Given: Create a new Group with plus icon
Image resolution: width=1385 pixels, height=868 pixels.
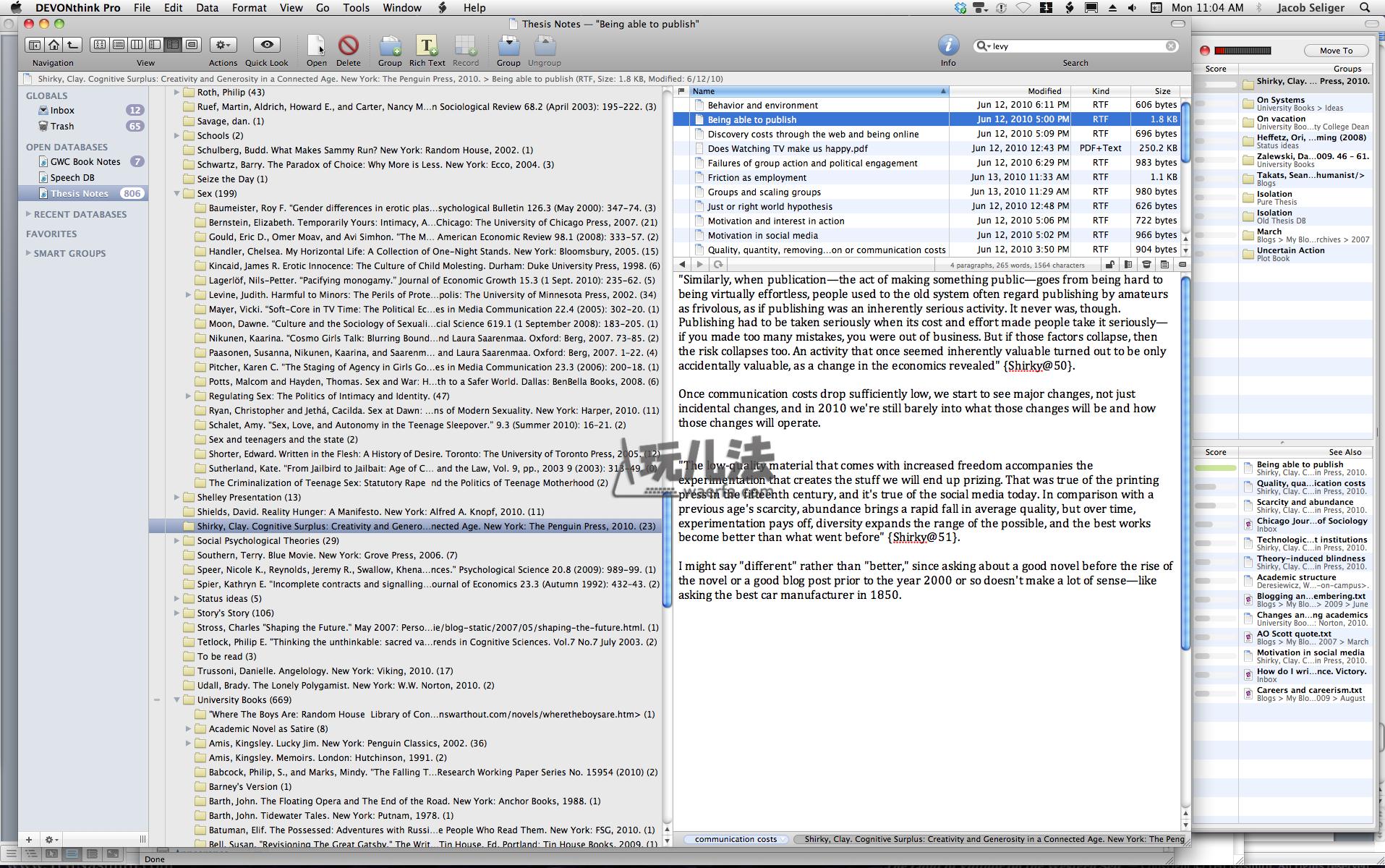Looking at the screenshot, I should (390, 46).
